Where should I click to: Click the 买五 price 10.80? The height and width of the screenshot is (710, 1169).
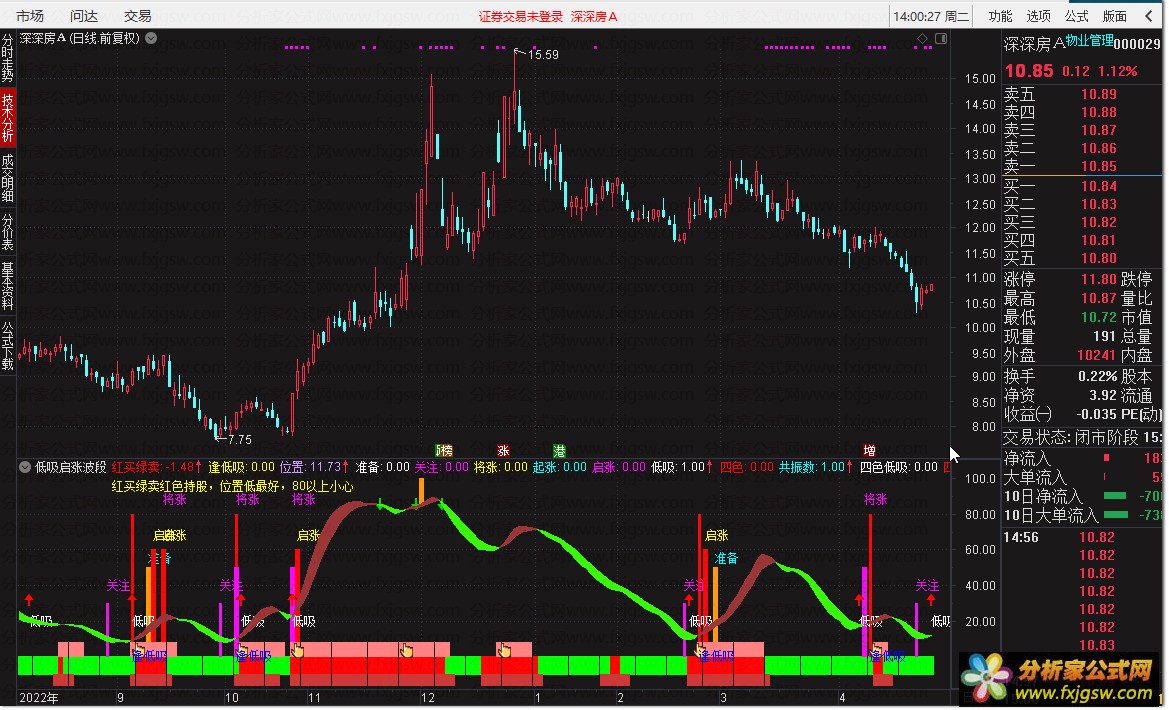1099,258
